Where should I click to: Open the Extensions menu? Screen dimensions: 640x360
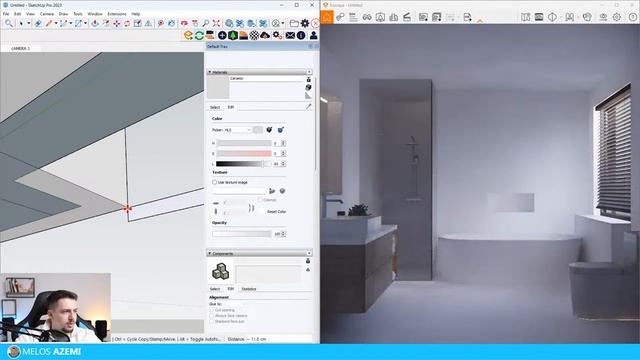(x=117, y=14)
